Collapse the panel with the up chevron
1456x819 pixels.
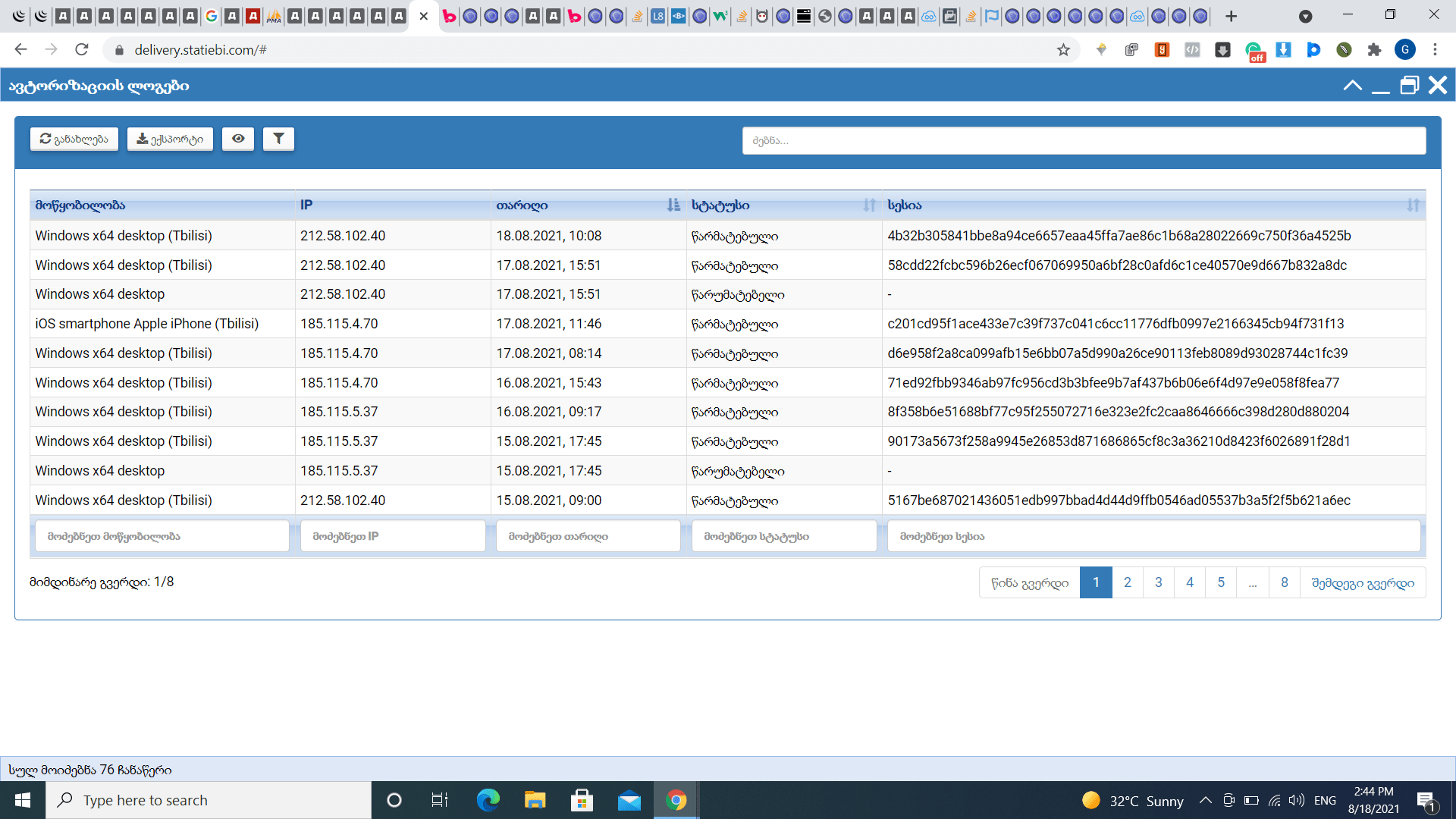tap(1353, 85)
